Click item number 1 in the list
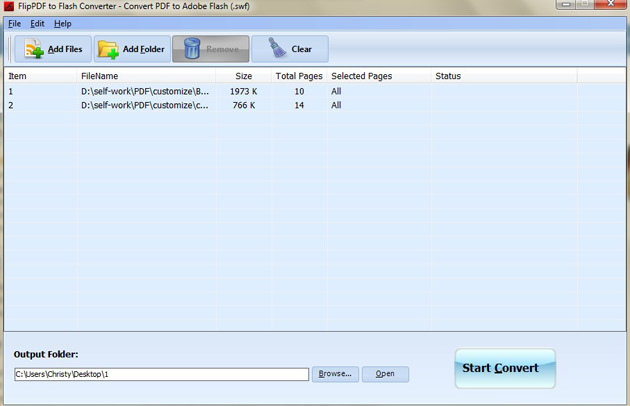Screen dimensions: 630x406 [11, 91]
